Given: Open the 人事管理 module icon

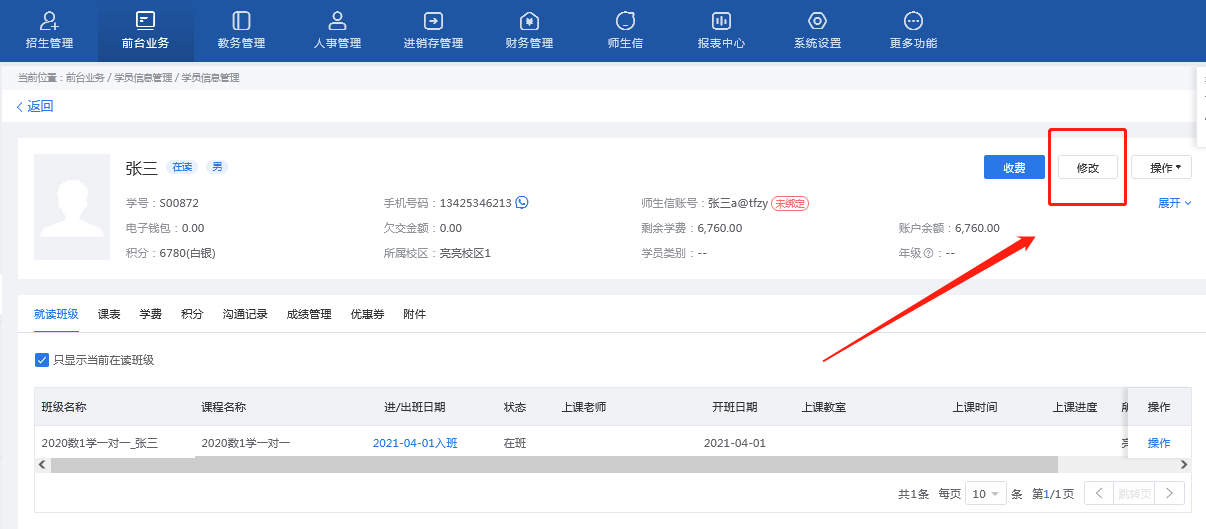Looking at the screenshot, I should (337, 20).
